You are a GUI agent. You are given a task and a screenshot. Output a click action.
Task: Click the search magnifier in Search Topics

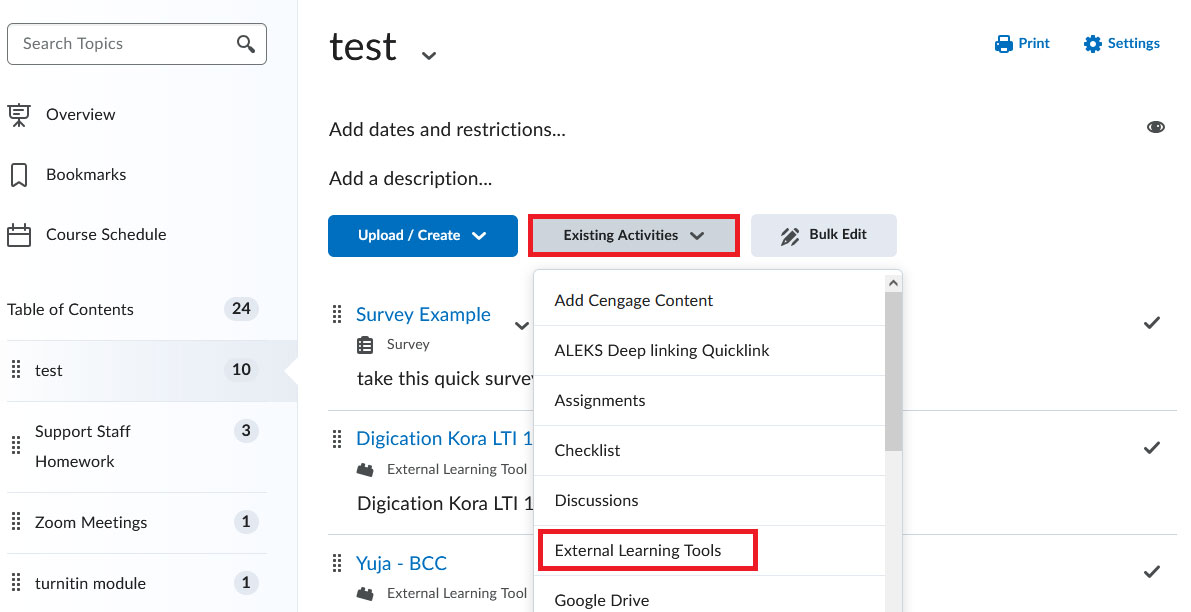245,44
